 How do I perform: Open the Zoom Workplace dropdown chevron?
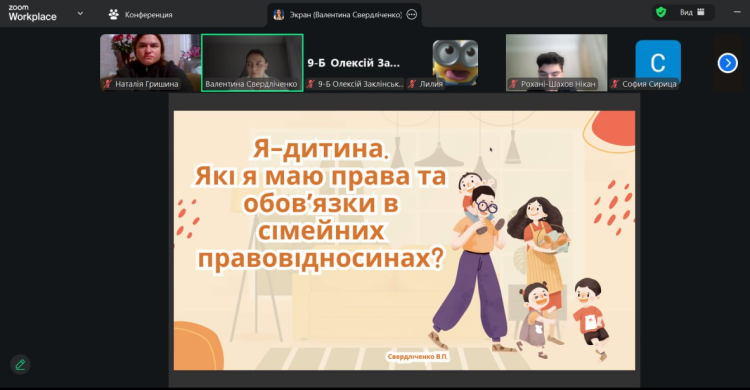[x=80, y=13]
